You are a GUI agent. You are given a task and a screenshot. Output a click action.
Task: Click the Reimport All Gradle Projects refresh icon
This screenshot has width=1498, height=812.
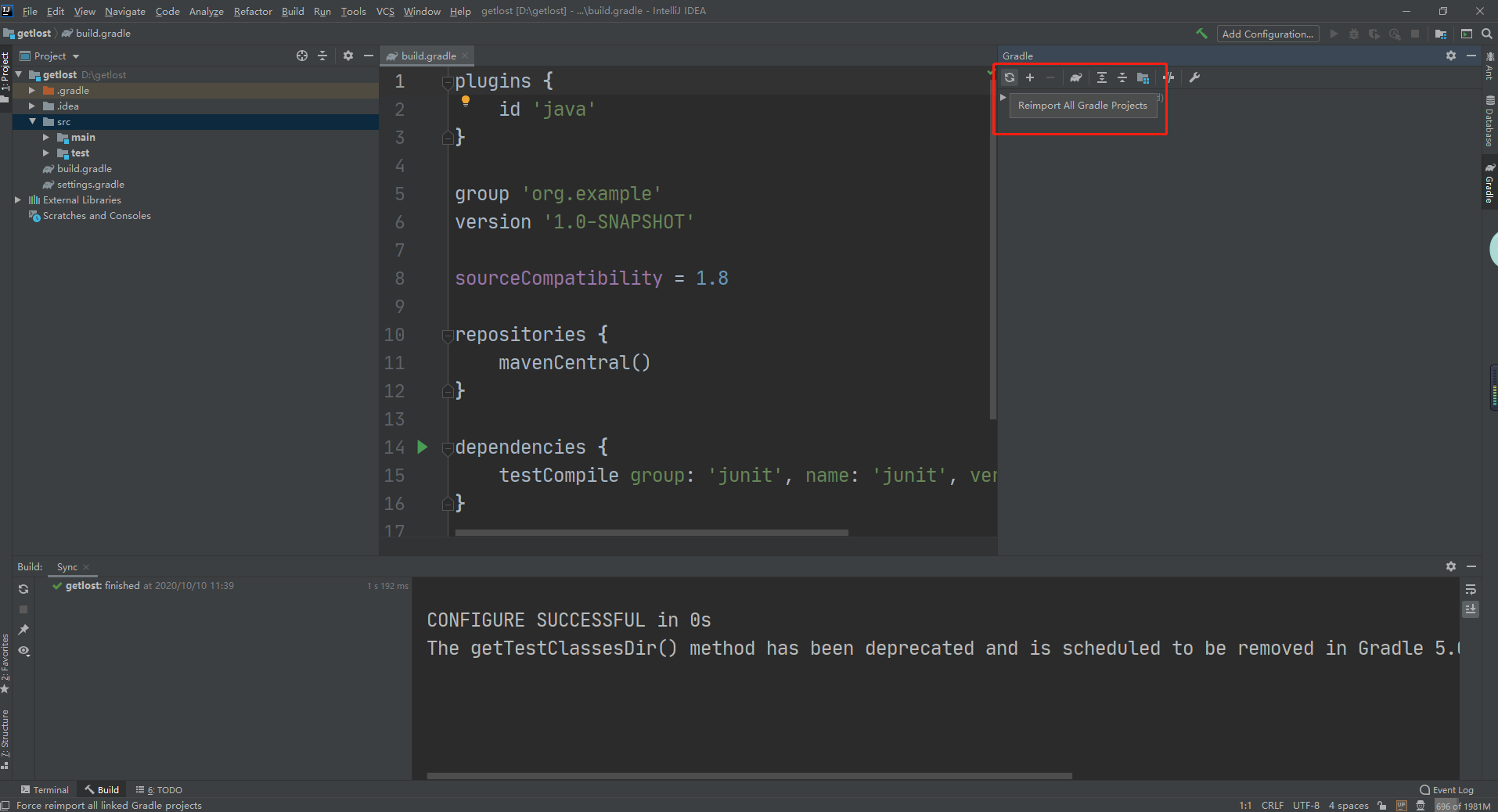coord(1010,77)
